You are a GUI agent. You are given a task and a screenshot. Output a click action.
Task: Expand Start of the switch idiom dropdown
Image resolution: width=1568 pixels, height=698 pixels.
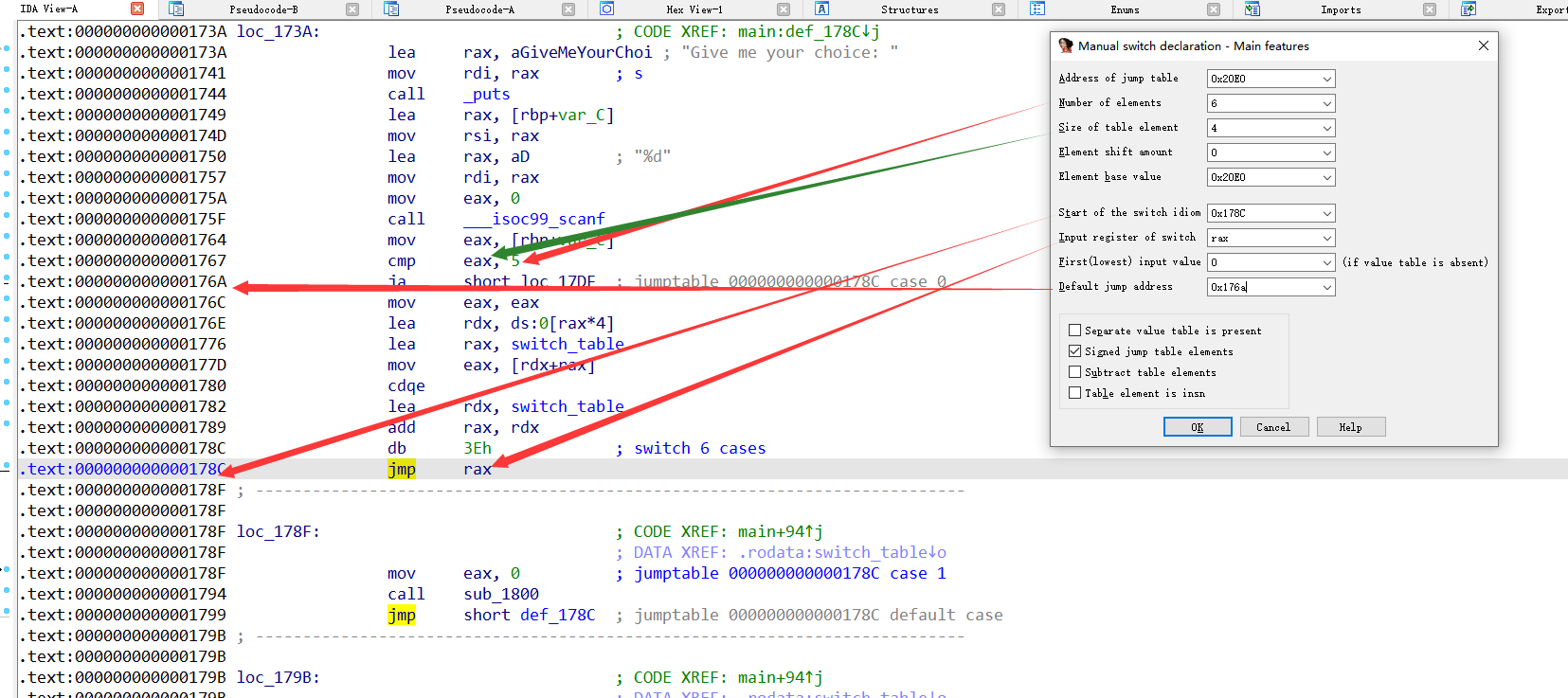tap(1327, 213)
